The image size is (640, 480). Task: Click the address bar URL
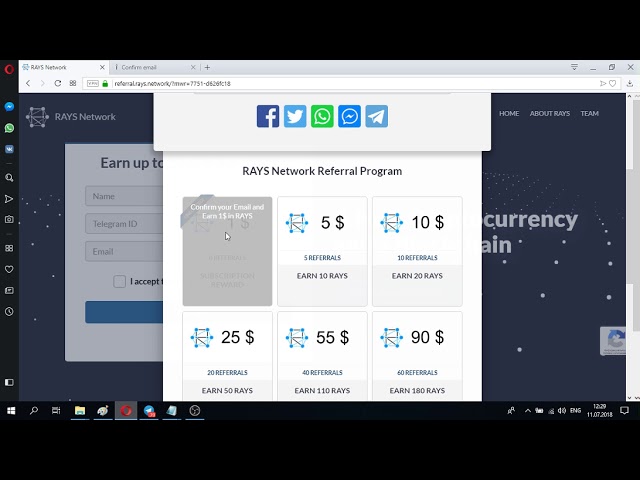click(172, 84)
